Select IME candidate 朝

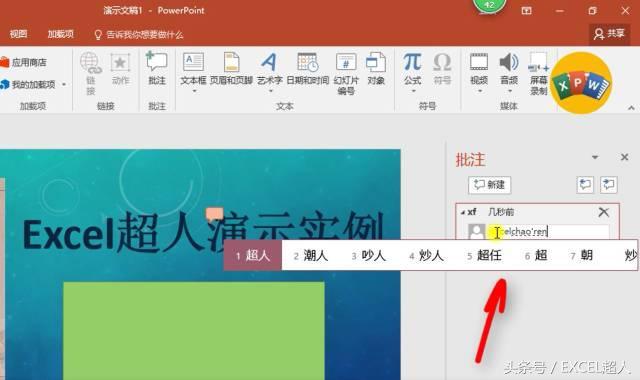click(x=581, y=256)
